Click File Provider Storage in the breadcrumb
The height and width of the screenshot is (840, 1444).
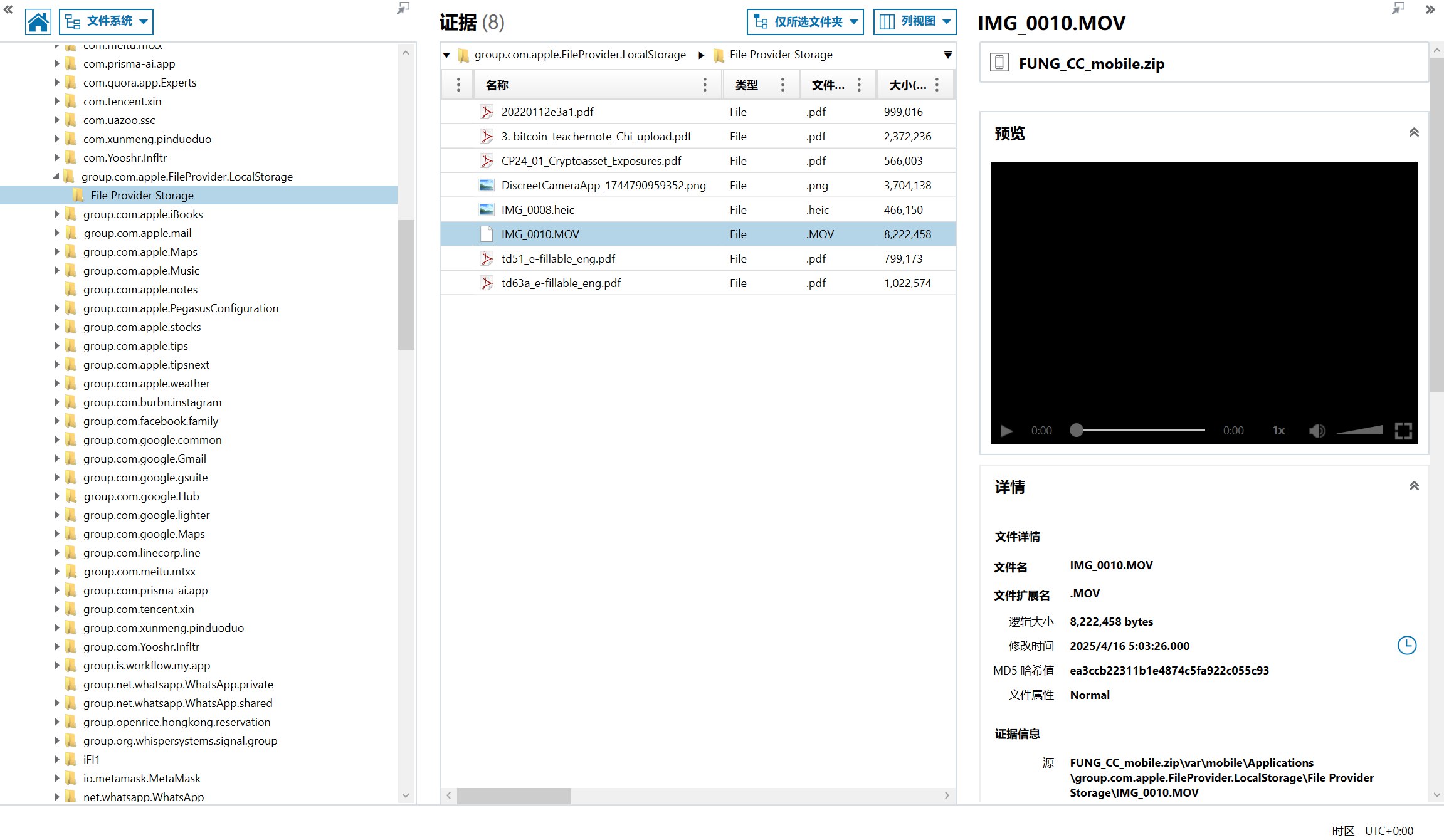click(x=781, y=55)
